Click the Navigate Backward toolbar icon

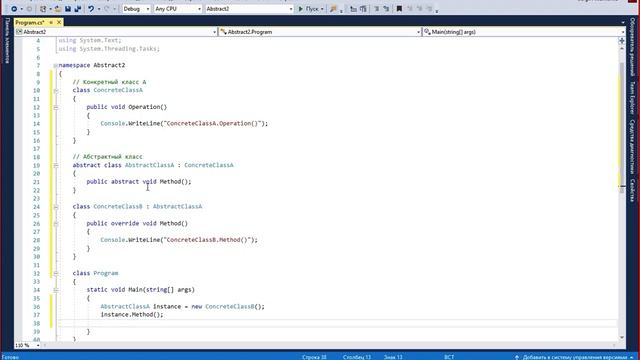(14, 9)
